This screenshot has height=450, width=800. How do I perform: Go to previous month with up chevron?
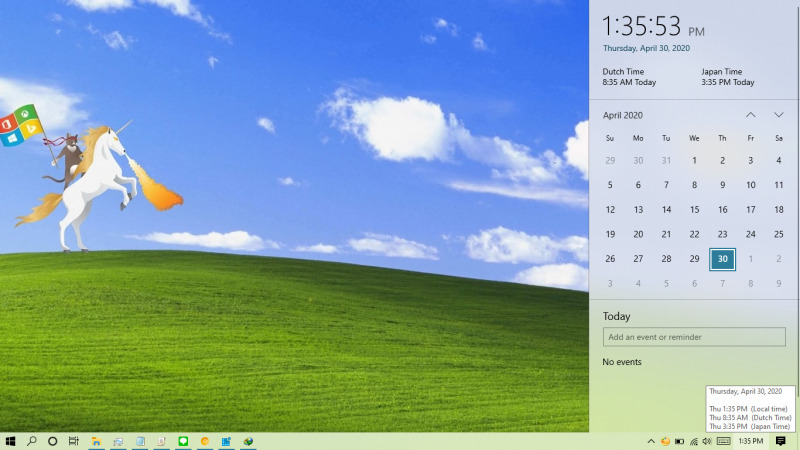pyautogui.click(x=750, y=115)
